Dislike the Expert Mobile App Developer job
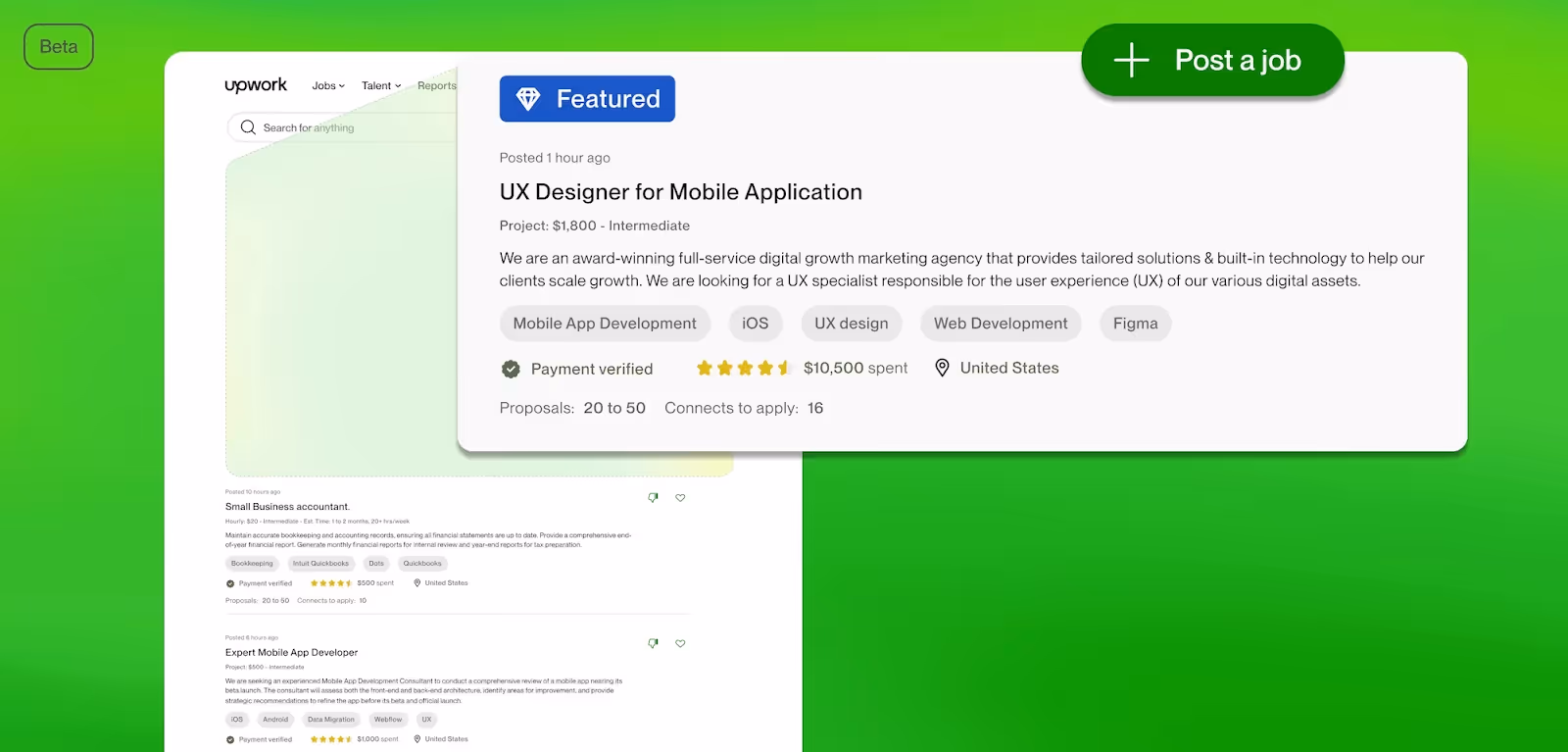Screen dimensions: 1568x752 tap(653, 644)
